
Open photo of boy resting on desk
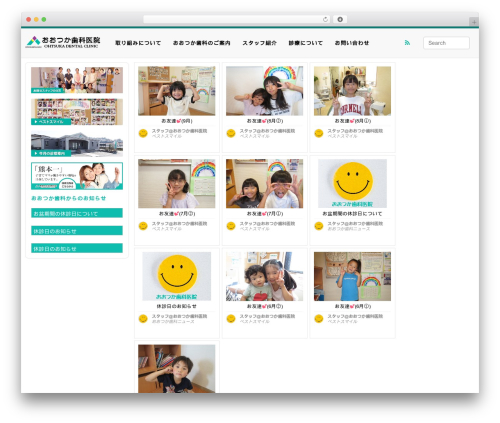coord(177,369)
